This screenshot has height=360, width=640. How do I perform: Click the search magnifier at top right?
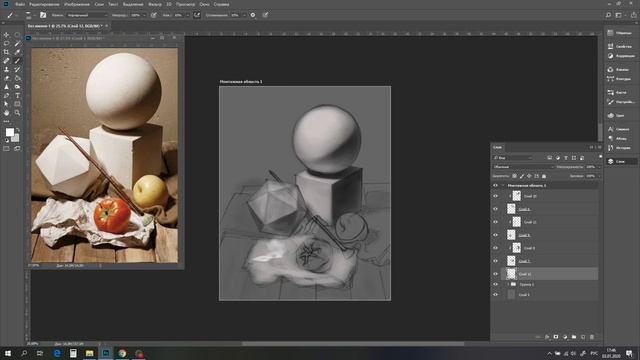click(608, 15)
